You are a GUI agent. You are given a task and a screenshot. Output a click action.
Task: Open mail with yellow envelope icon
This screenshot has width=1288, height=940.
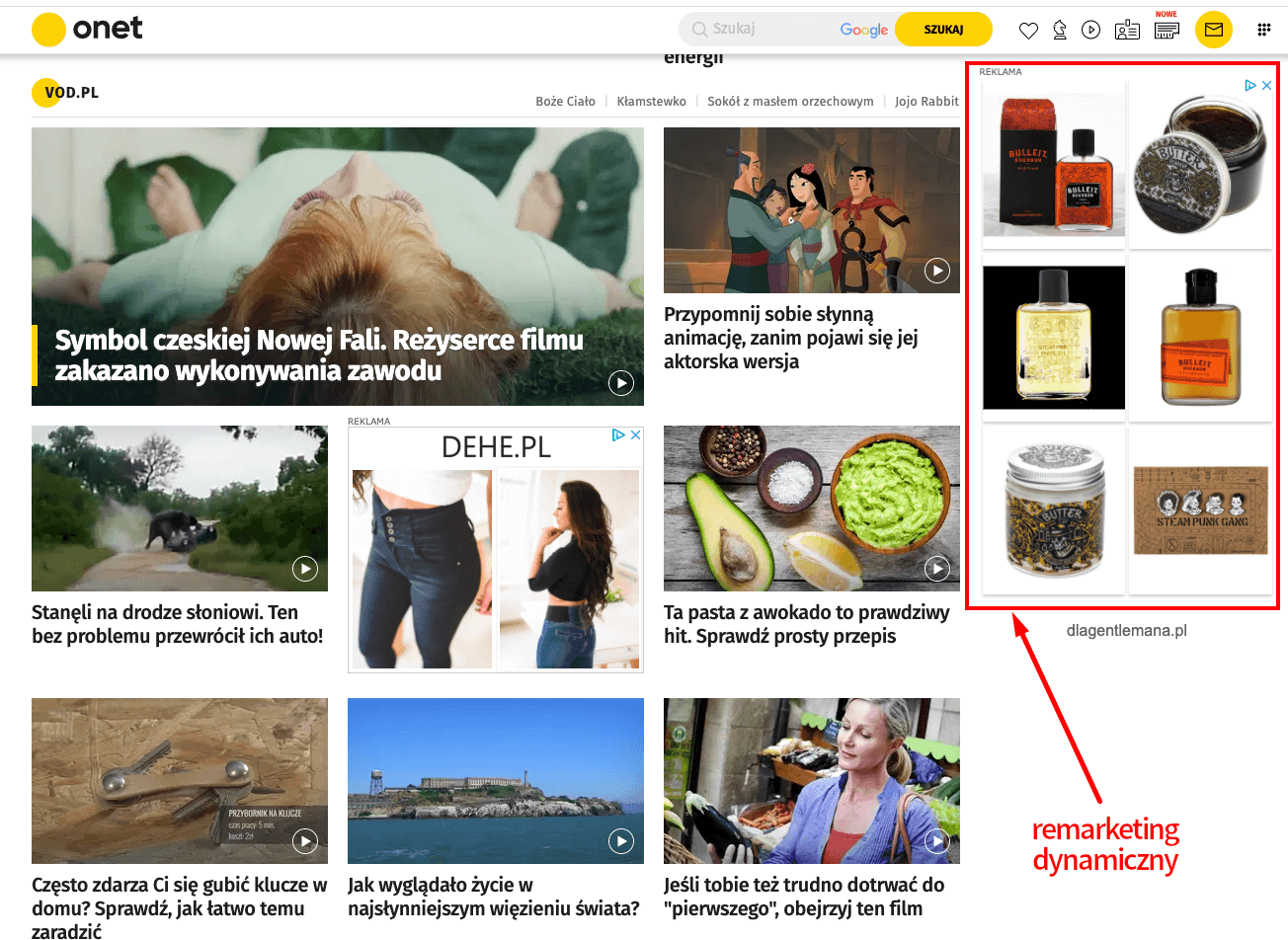pos(1214,30)
